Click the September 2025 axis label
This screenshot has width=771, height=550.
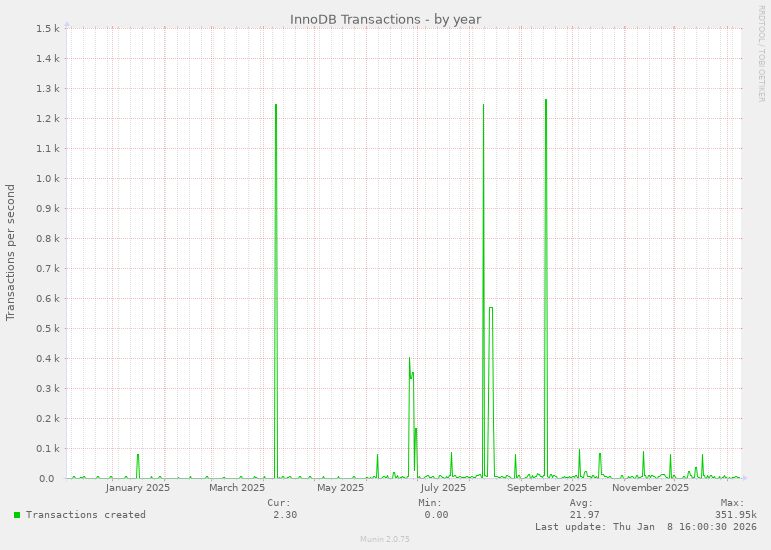pyautogui.click(x=547, y=488)
